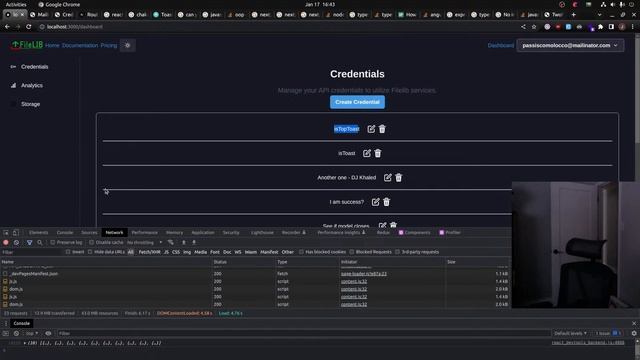Viewport: 640px width, 360px height.
Task: Check 3rd-party requests checkbox
Action: click(398, 252)
